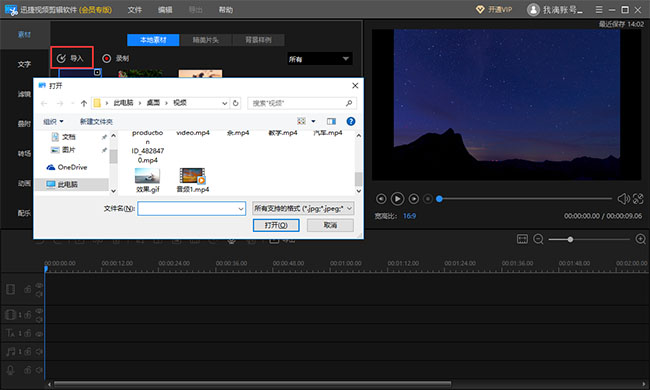Click the zoom-in magnifier on timeline
The height and width of the screenshot is (390, 650).
640,239
